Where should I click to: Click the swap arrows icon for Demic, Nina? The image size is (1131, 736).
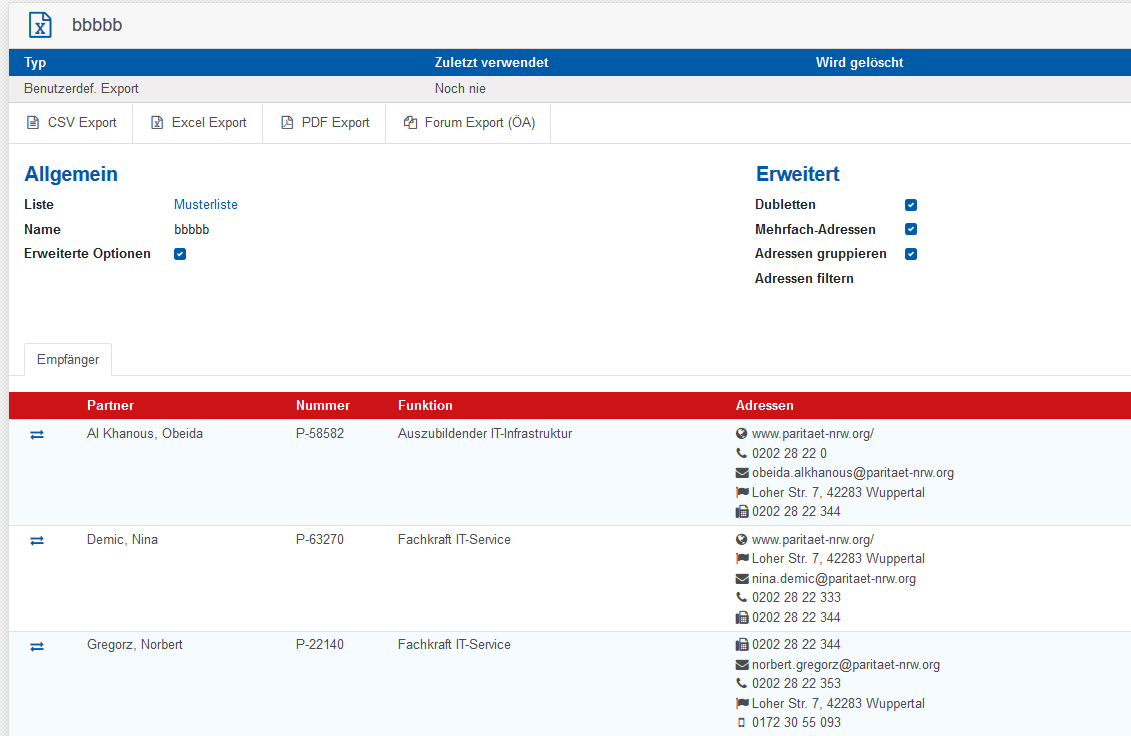tap(37, 540)
